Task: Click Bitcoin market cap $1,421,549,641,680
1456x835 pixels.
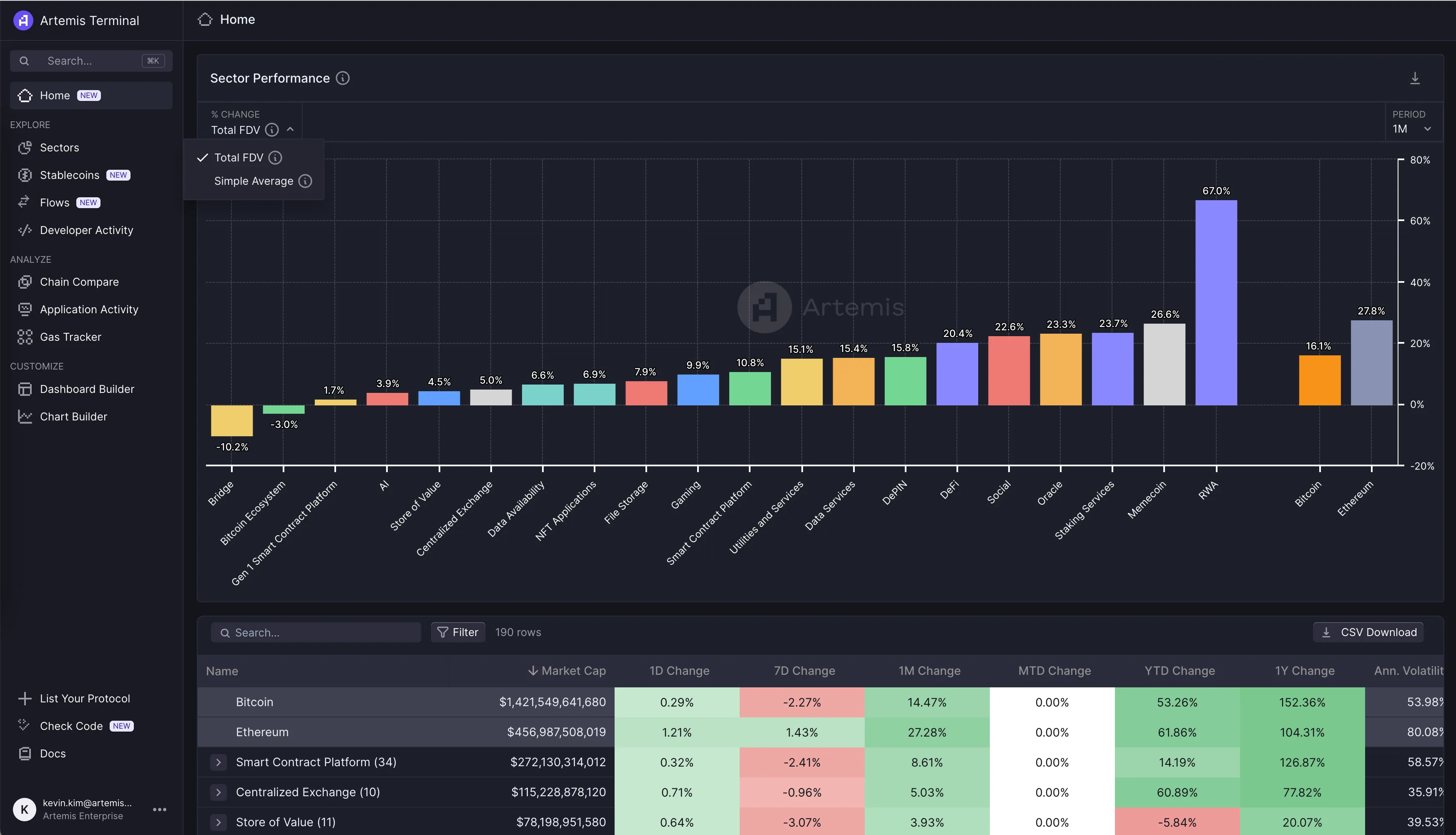Action: [x=552, y=702]
